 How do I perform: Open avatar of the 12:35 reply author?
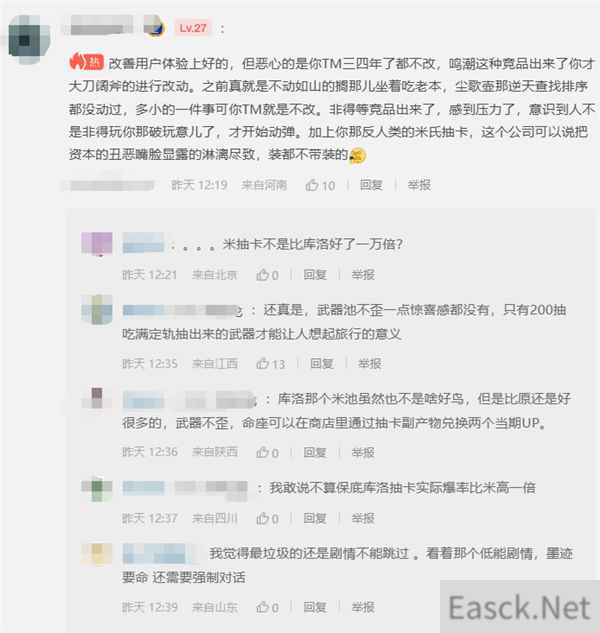[x=97, y=310]
